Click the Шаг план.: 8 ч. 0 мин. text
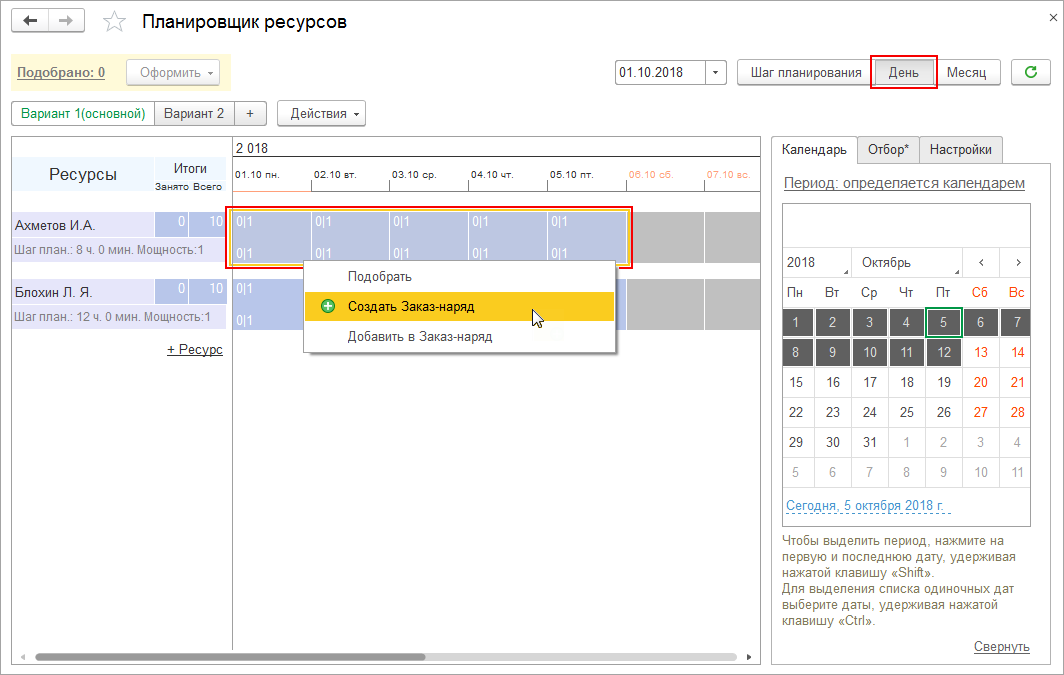Viewport: 1064px width, 675px height. pyautogui.click(x=75, y=250)
